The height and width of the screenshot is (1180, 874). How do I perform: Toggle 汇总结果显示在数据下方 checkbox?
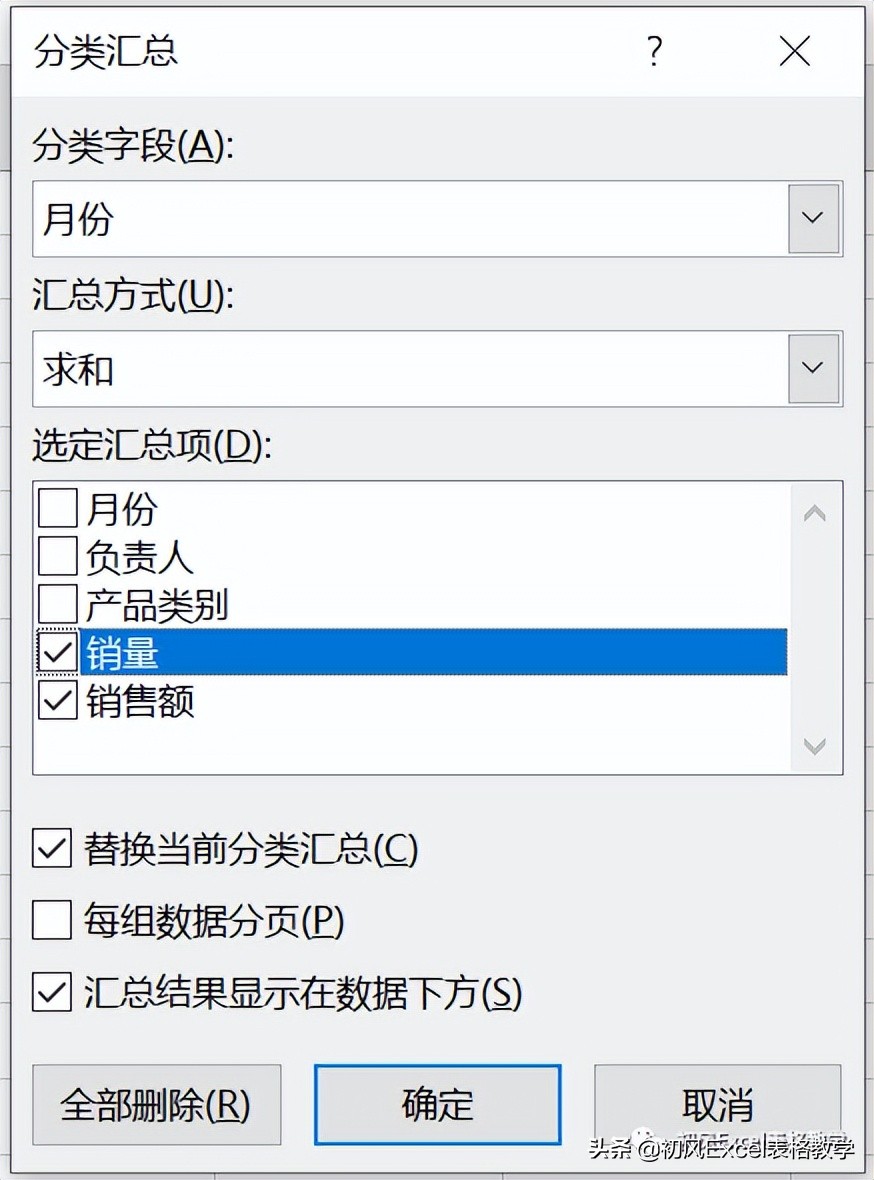tap(53, 992)
